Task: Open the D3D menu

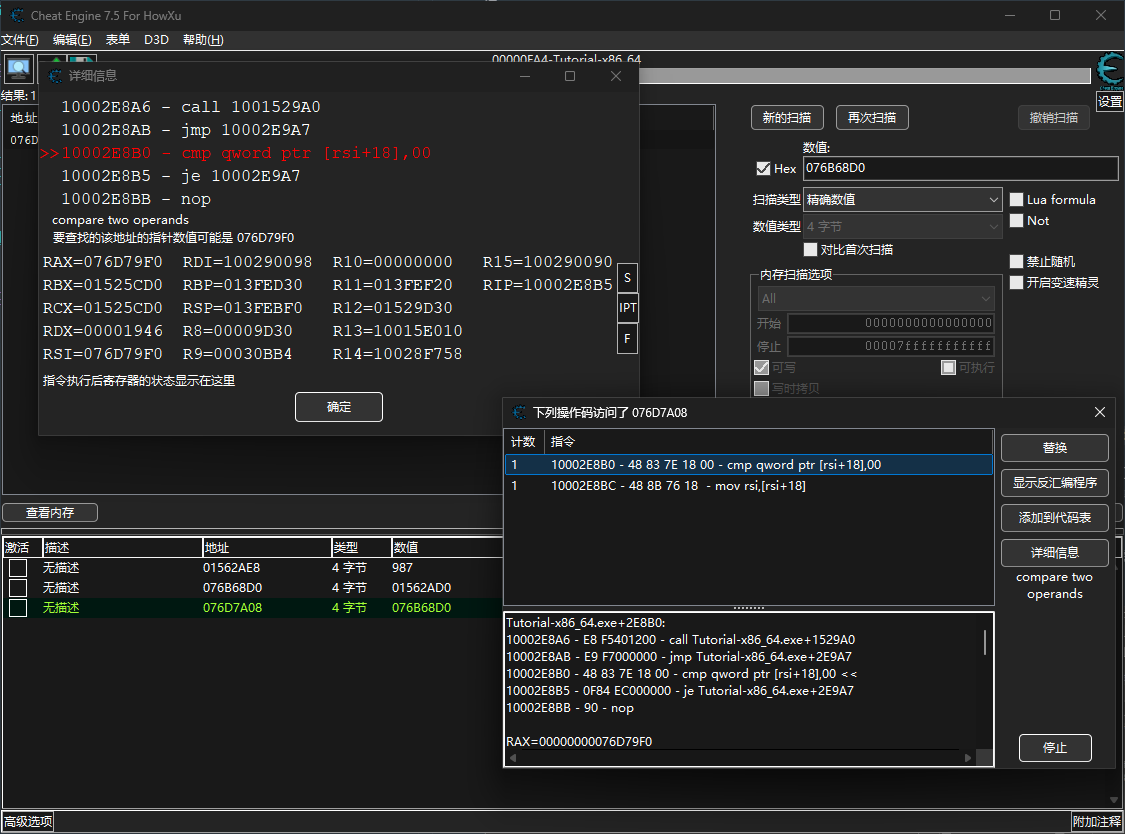Action: [x=156, y=40]
